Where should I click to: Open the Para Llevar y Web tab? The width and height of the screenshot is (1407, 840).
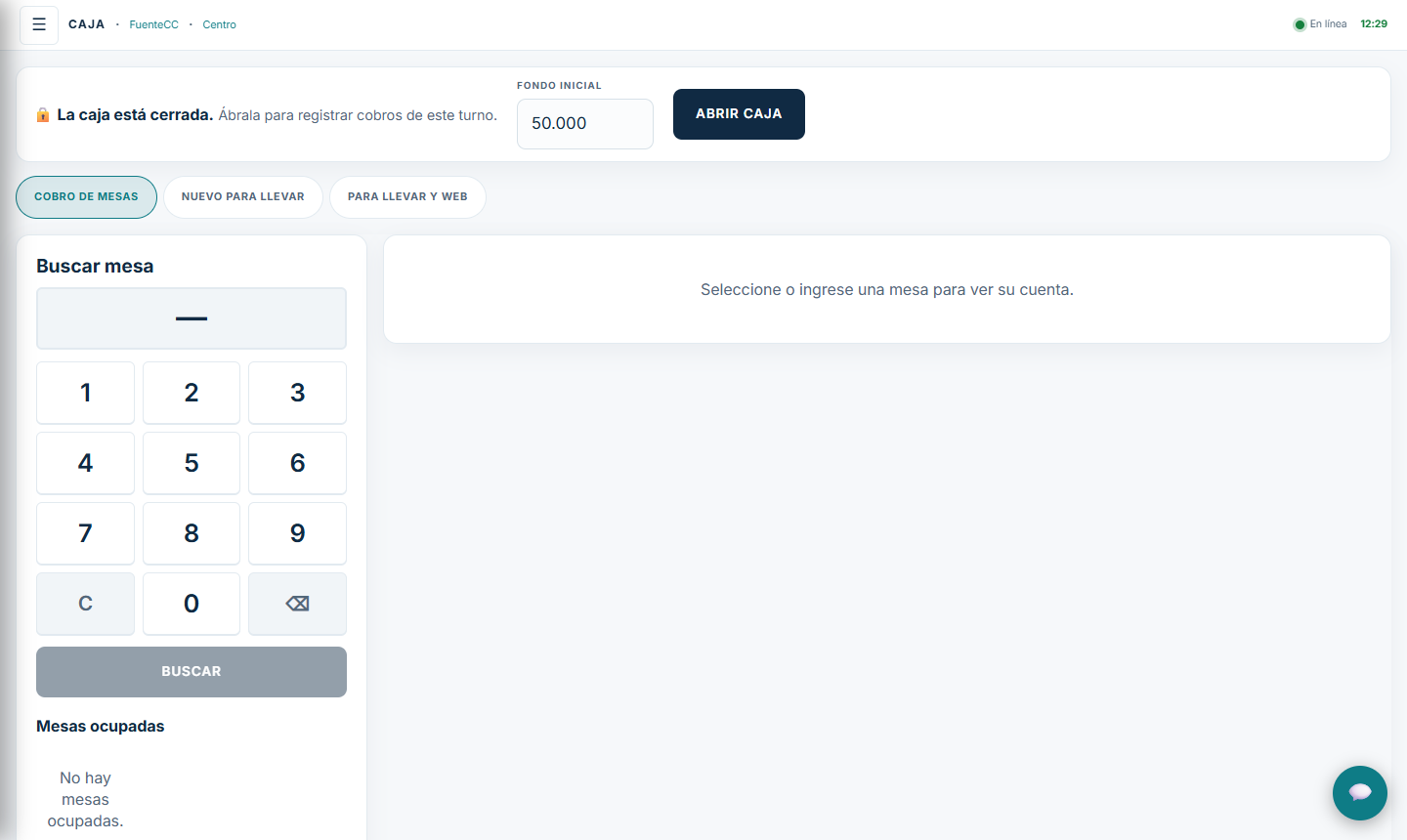click(x=407, y=197)
